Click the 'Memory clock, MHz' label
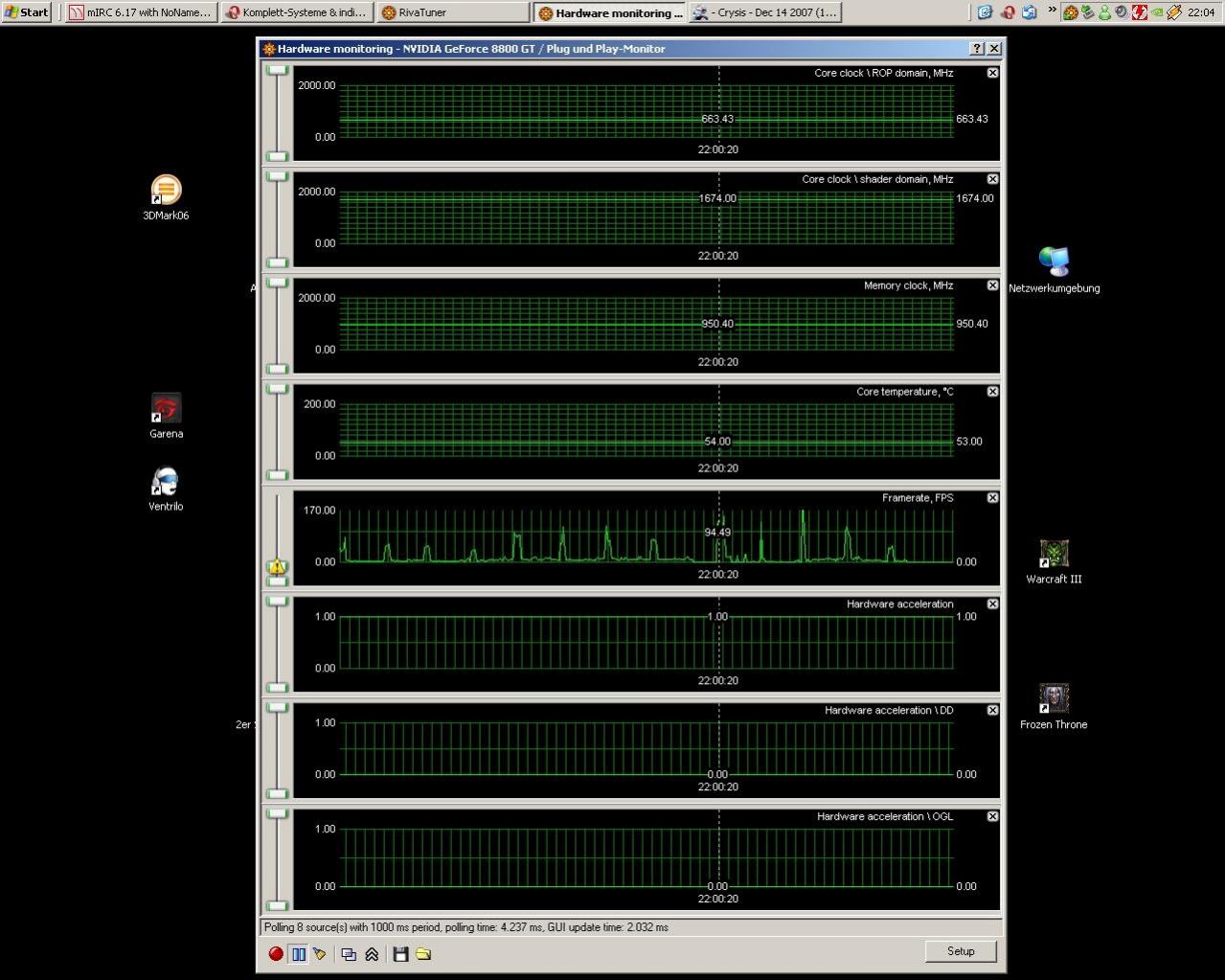Screen dimensions: 1225x980 pos(908,285)
